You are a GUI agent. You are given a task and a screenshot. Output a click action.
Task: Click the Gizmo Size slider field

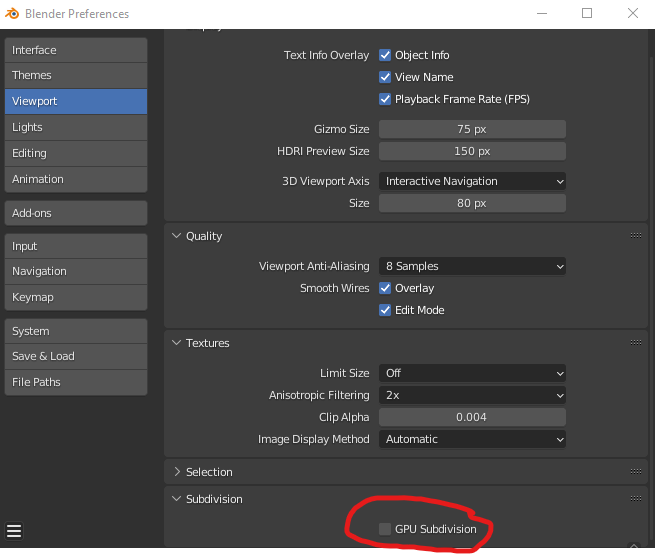pos(471,129)
